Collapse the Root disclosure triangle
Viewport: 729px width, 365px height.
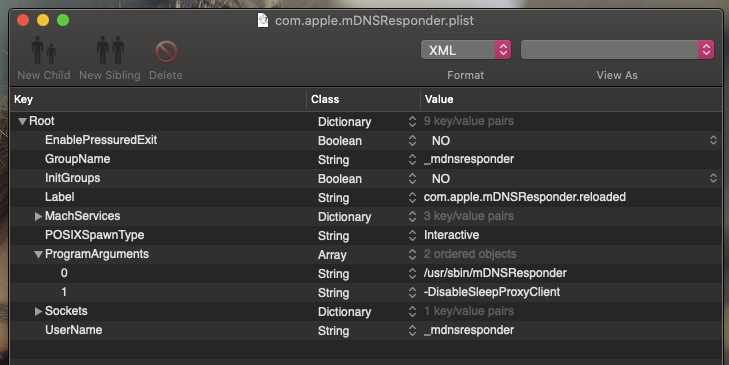point(22,122)
